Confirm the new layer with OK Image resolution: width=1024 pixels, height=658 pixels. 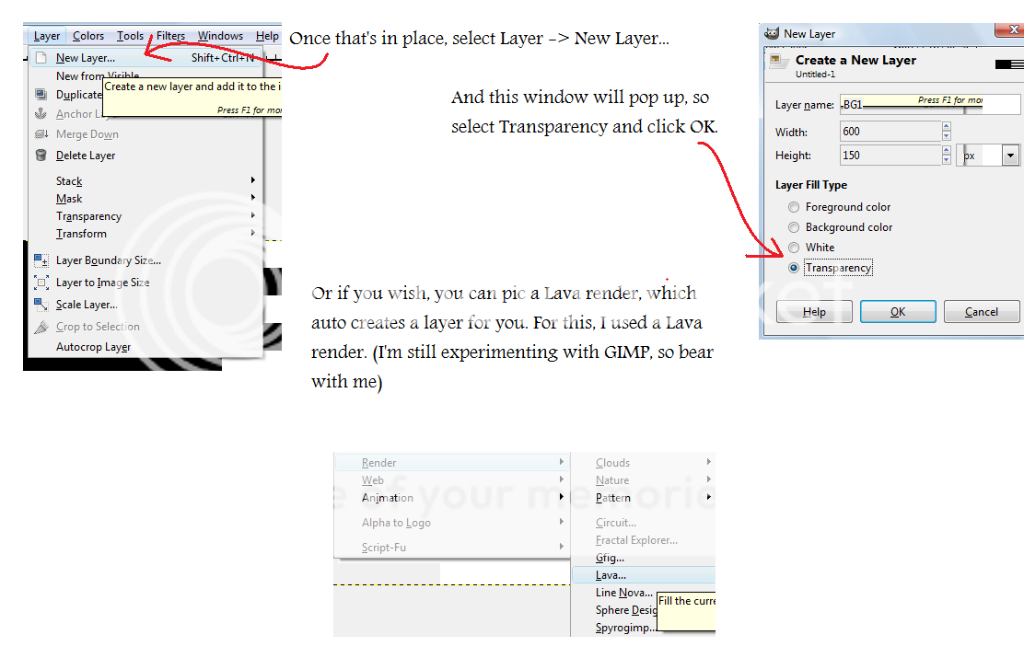896,311
